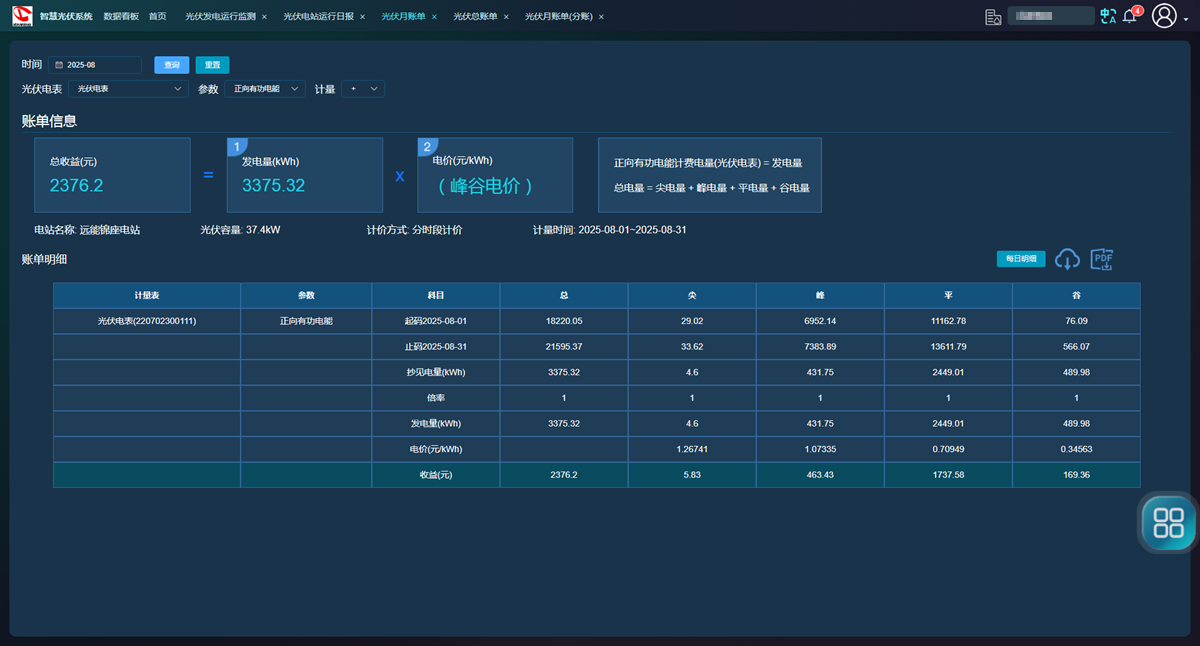The image size is (1200, 646).
Task: Open the floating grid menu button
Action: pos(1168,522)
